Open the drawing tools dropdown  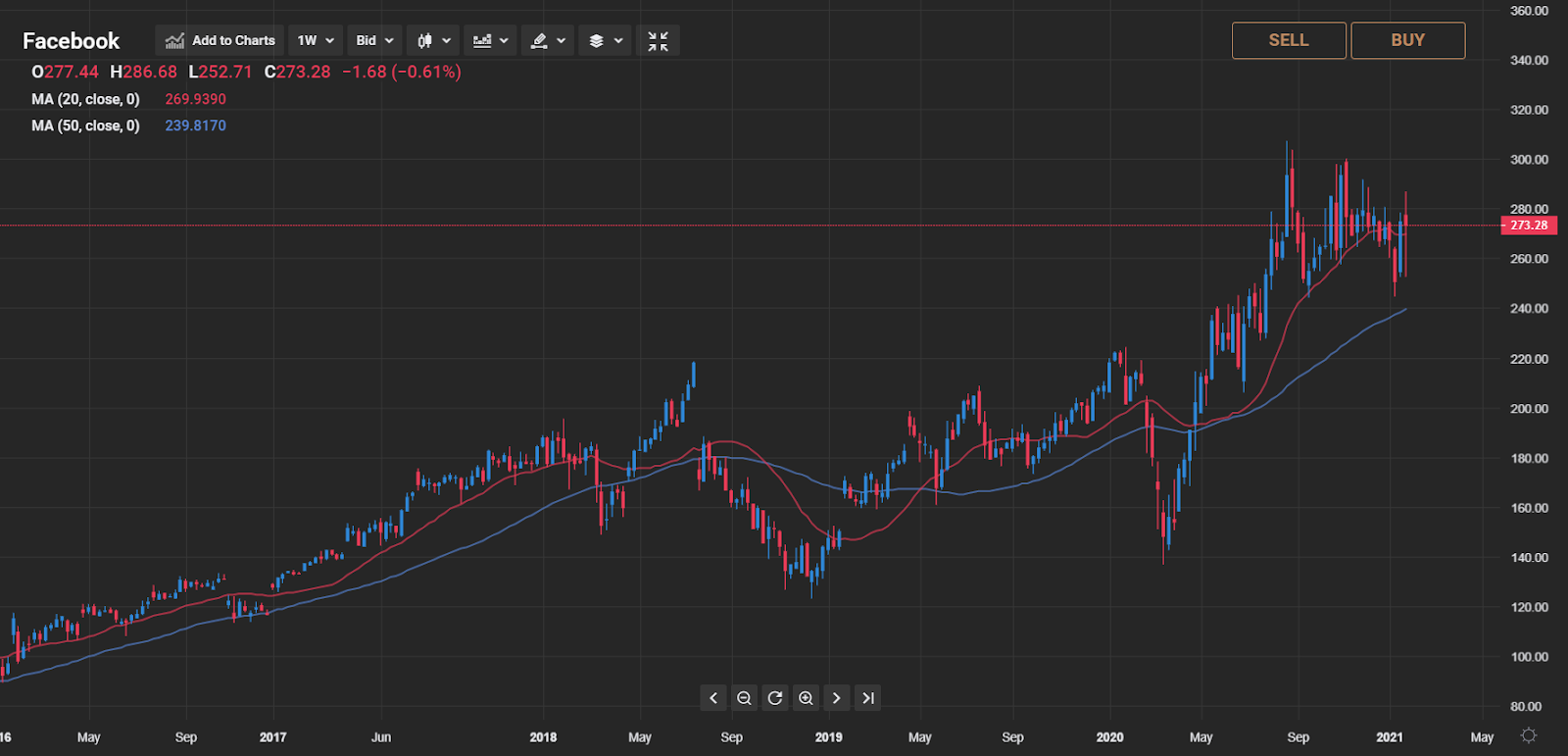point(548,40)
